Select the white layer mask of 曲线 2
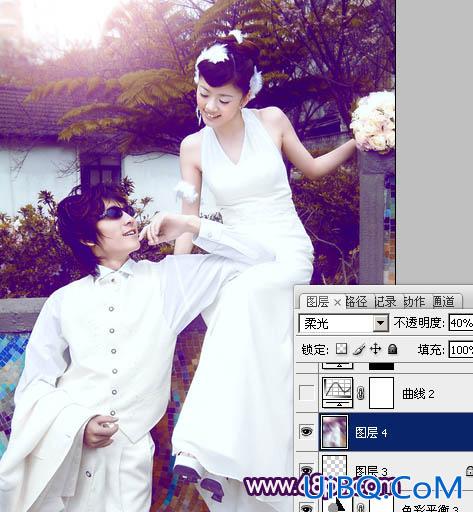The height and width of the screenshot is (512, 473). 381,393
